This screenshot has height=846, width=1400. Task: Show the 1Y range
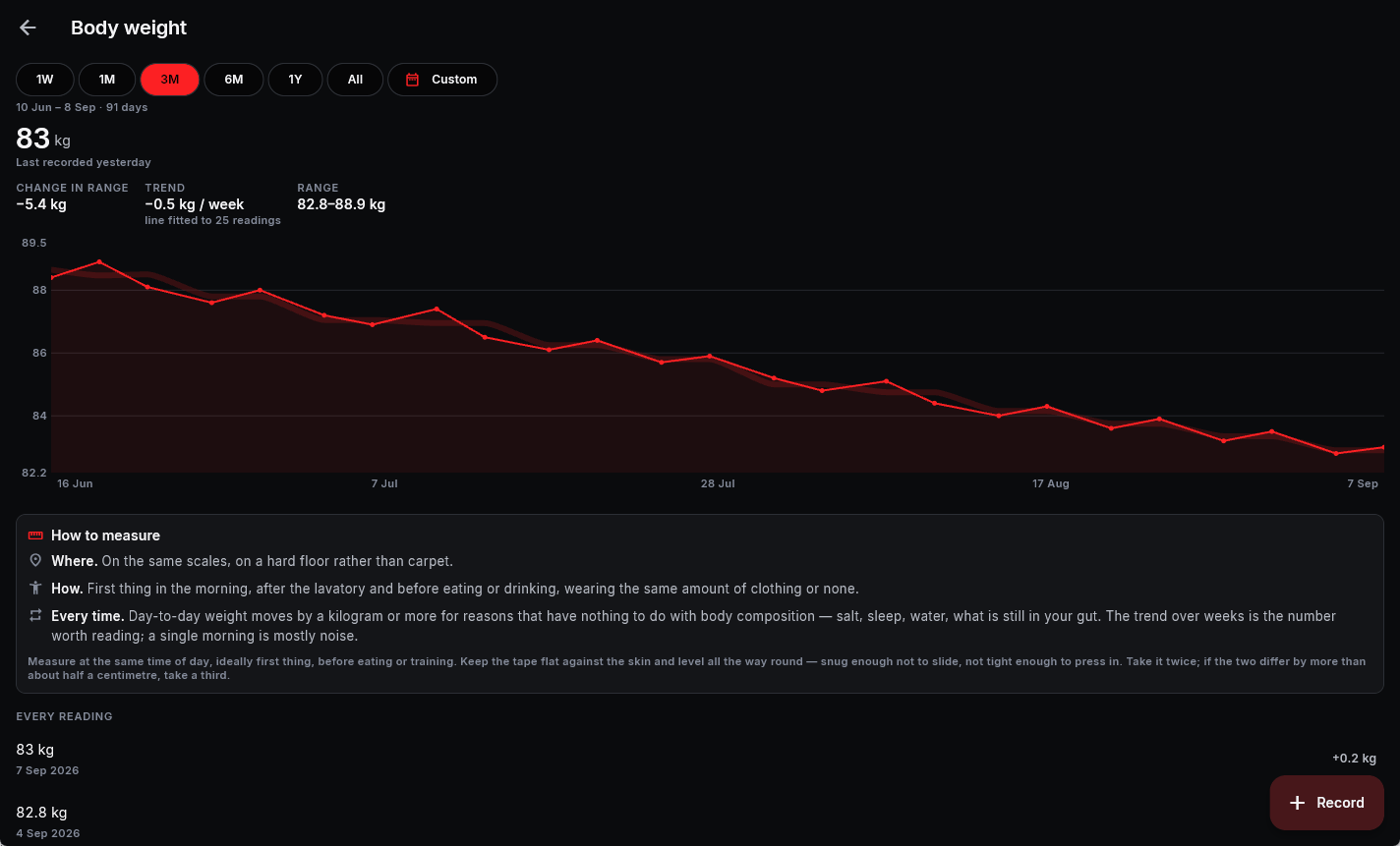pos(295,80)
